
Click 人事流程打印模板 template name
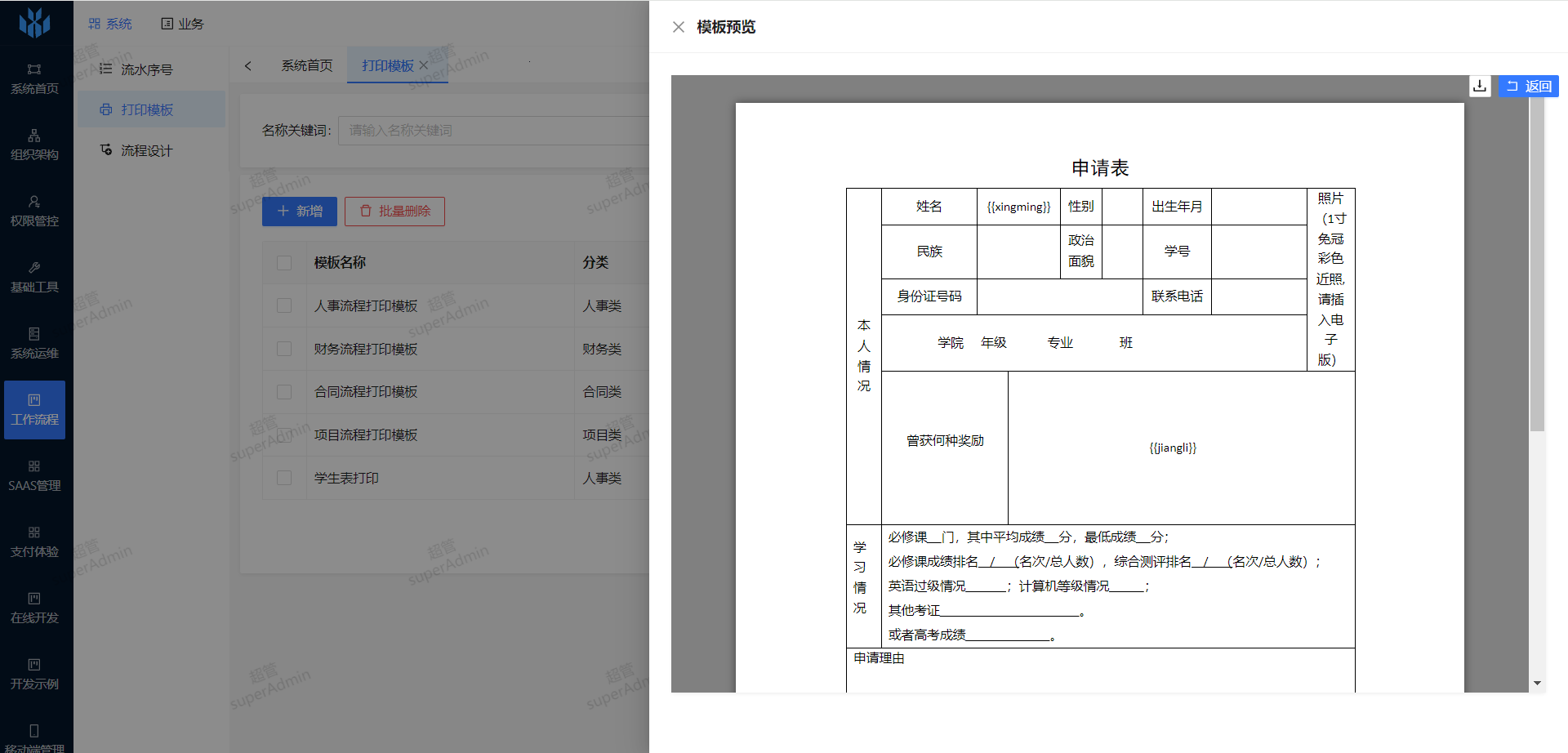click(366, 305)
